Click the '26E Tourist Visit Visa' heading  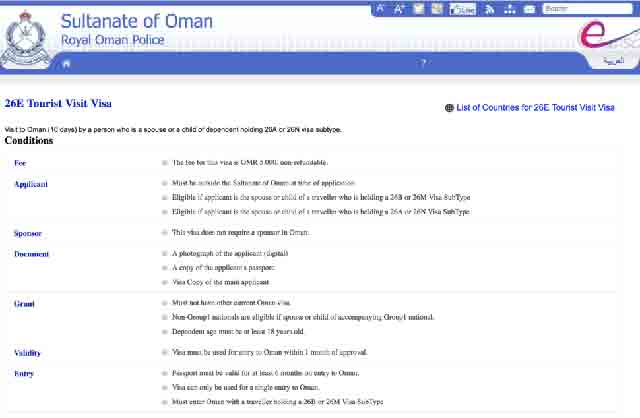click(x=58, y=103)
